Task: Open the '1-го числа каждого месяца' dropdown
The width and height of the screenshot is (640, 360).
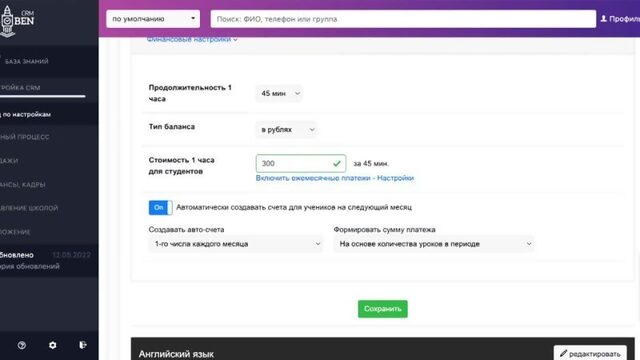Action: point(236,244)
